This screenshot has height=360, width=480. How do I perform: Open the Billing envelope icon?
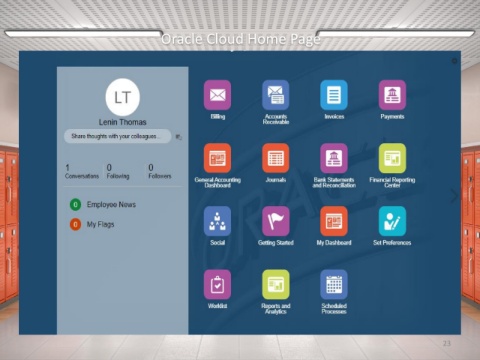[217, 95]
